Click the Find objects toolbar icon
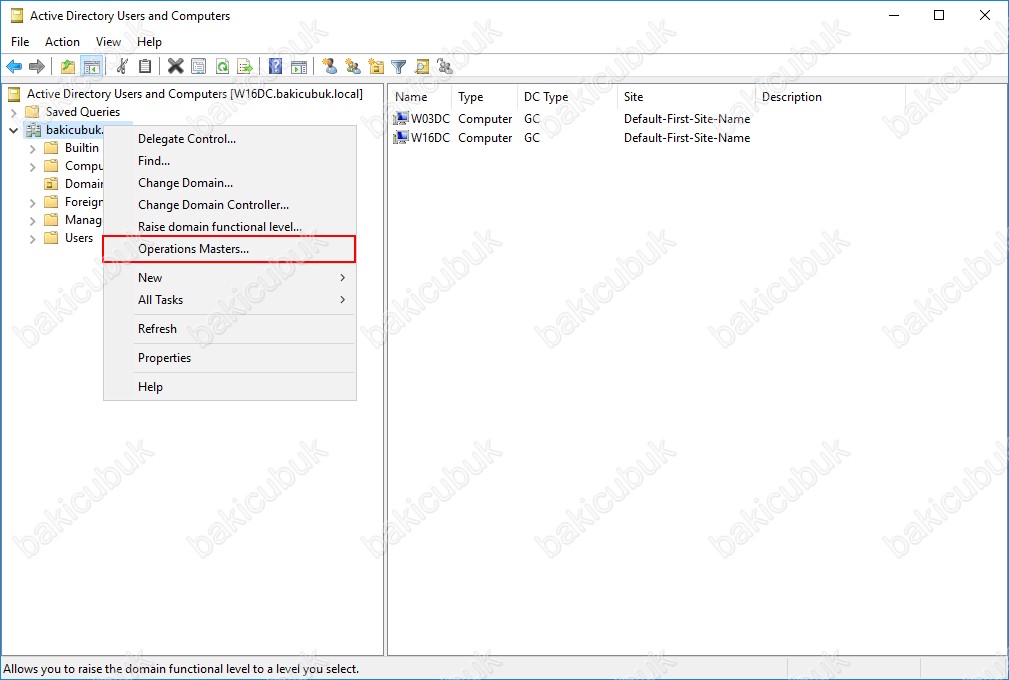Viewport: 1009px width, 680px height. 422,66
